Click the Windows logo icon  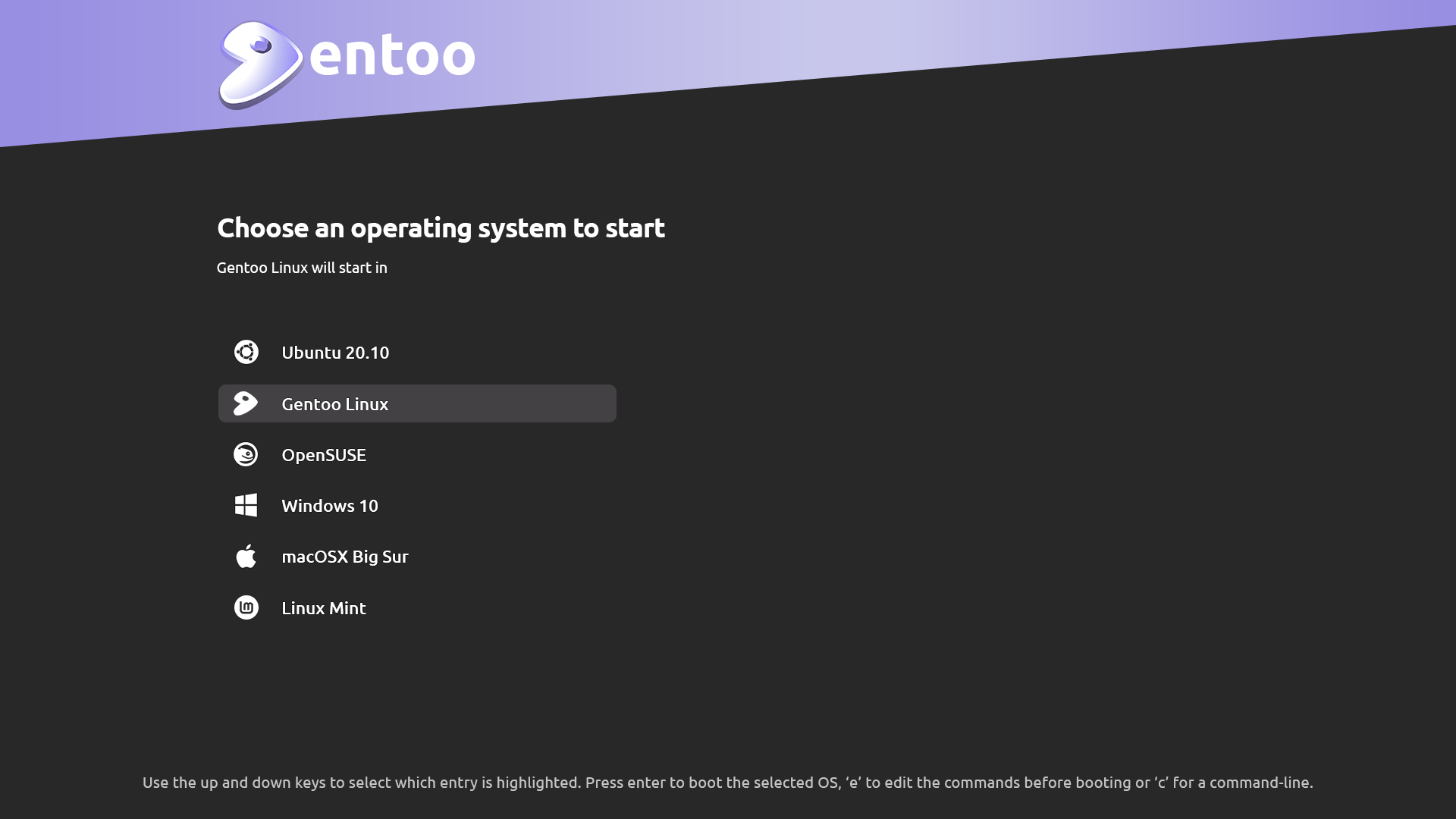pyautogui.click(x=246, y=505)
